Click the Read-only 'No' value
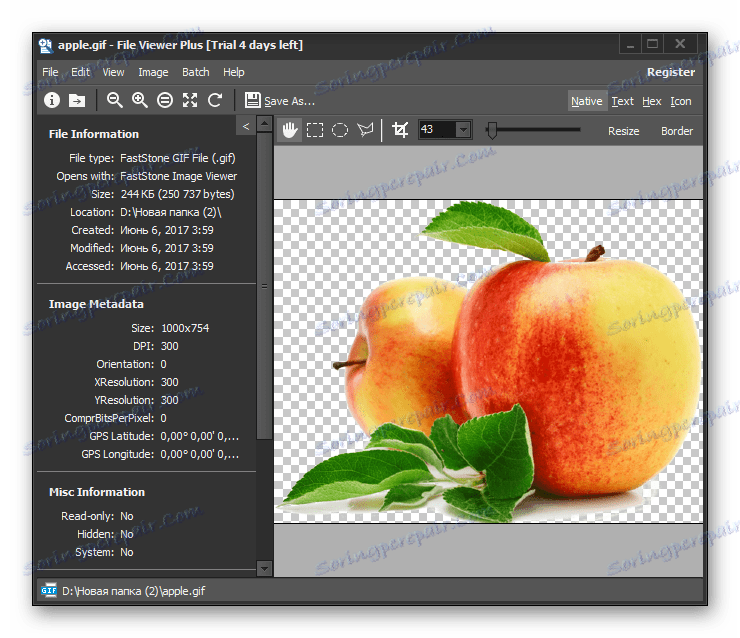This screenshot has width=740, height=638. (126, 516)
